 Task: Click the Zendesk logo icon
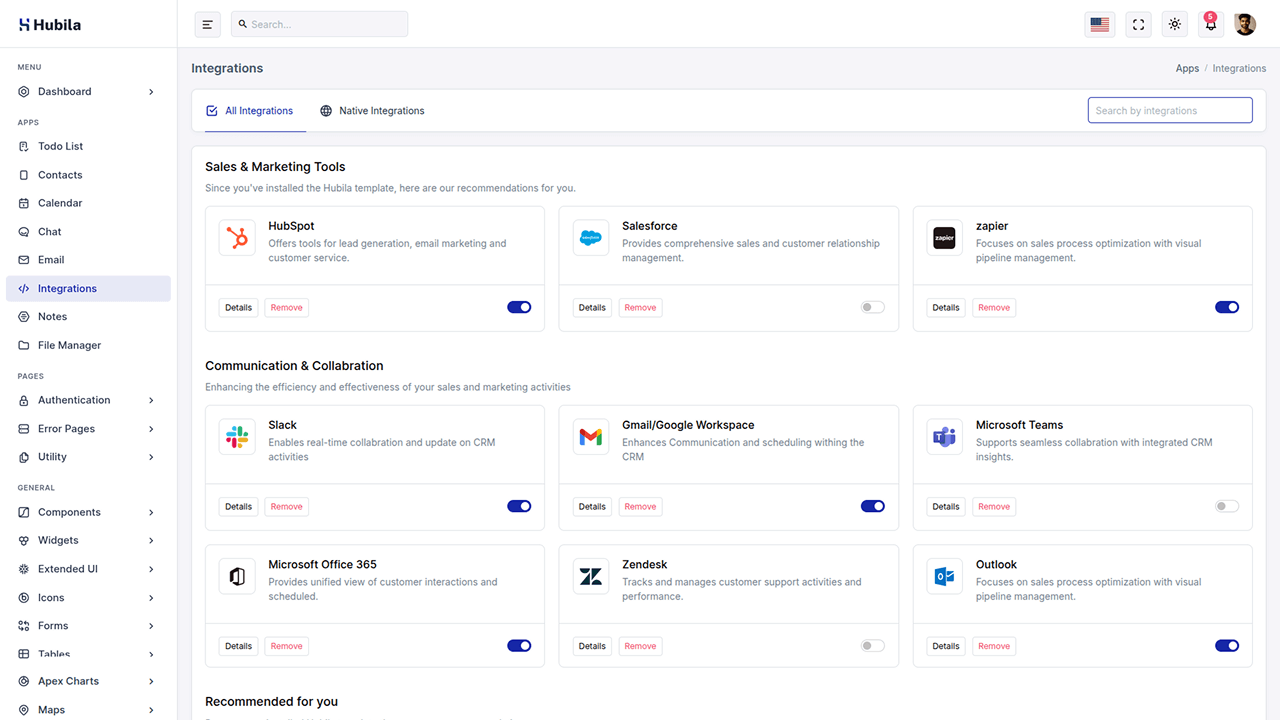pyautogui.click(x=591, y=576)
